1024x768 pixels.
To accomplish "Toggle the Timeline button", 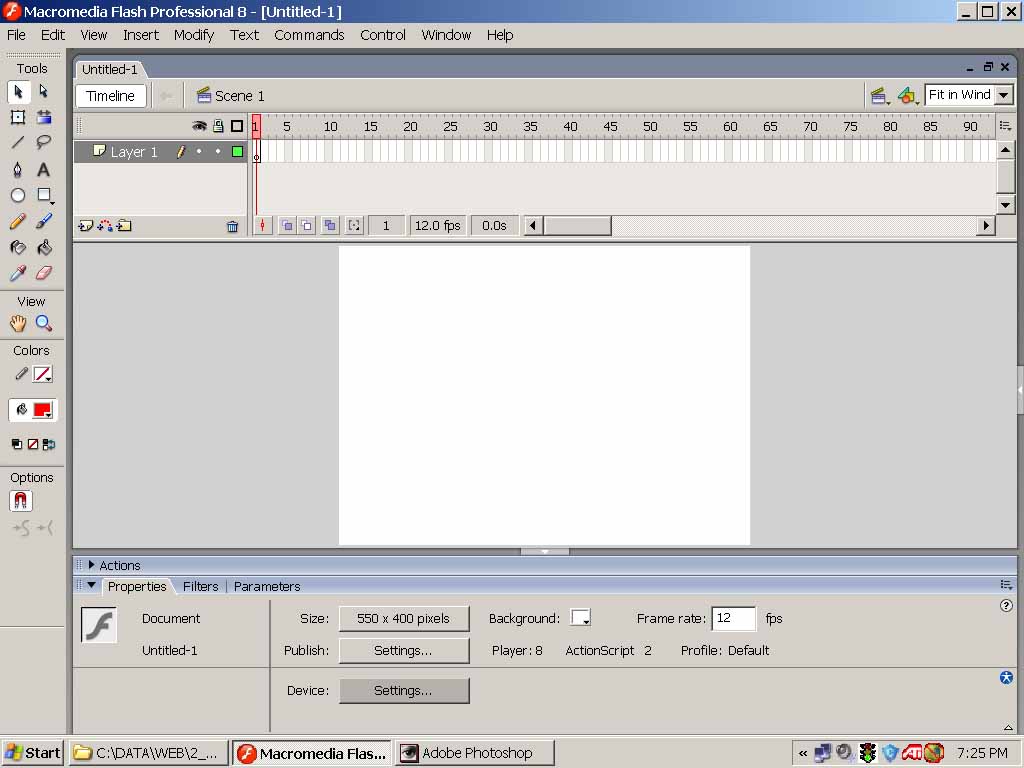I will click(110, 96).
